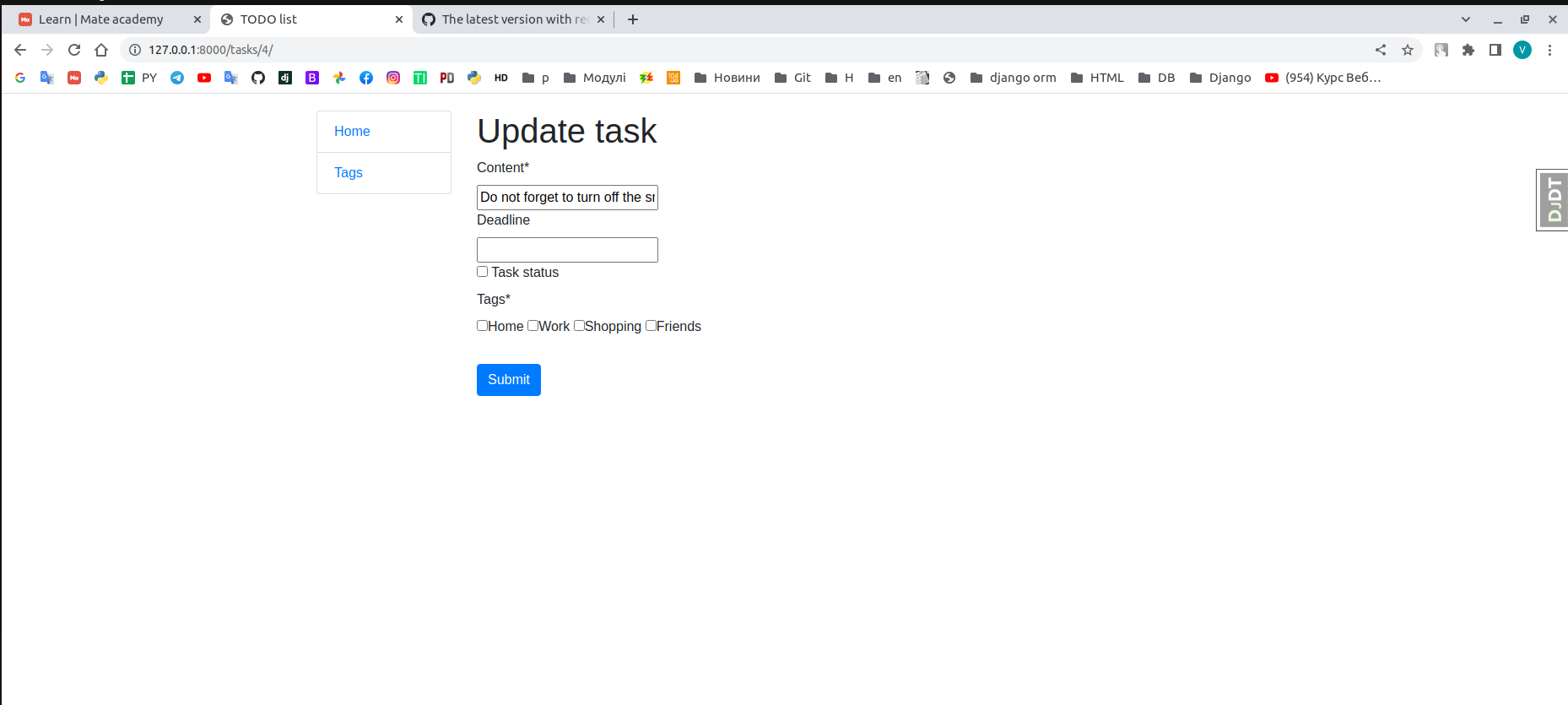This screenshot has width=1568, height=705.
Task: Open the browser extensions puzzle icon
Action: coord(1468,50)
